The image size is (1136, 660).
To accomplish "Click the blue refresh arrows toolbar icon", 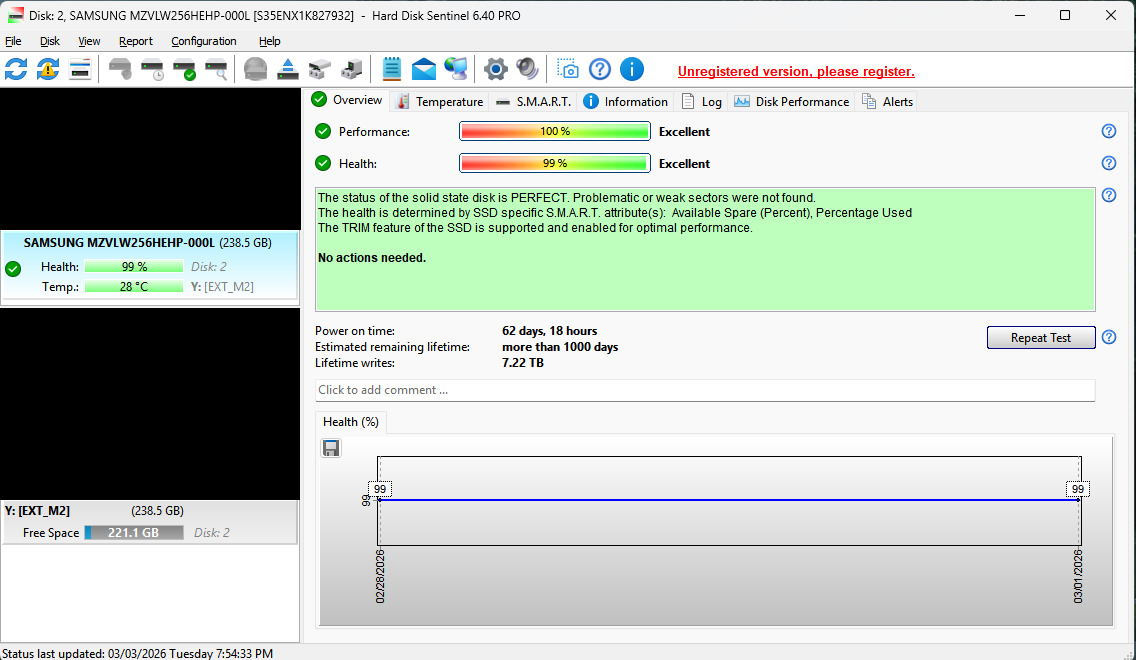I will [16, 70].
